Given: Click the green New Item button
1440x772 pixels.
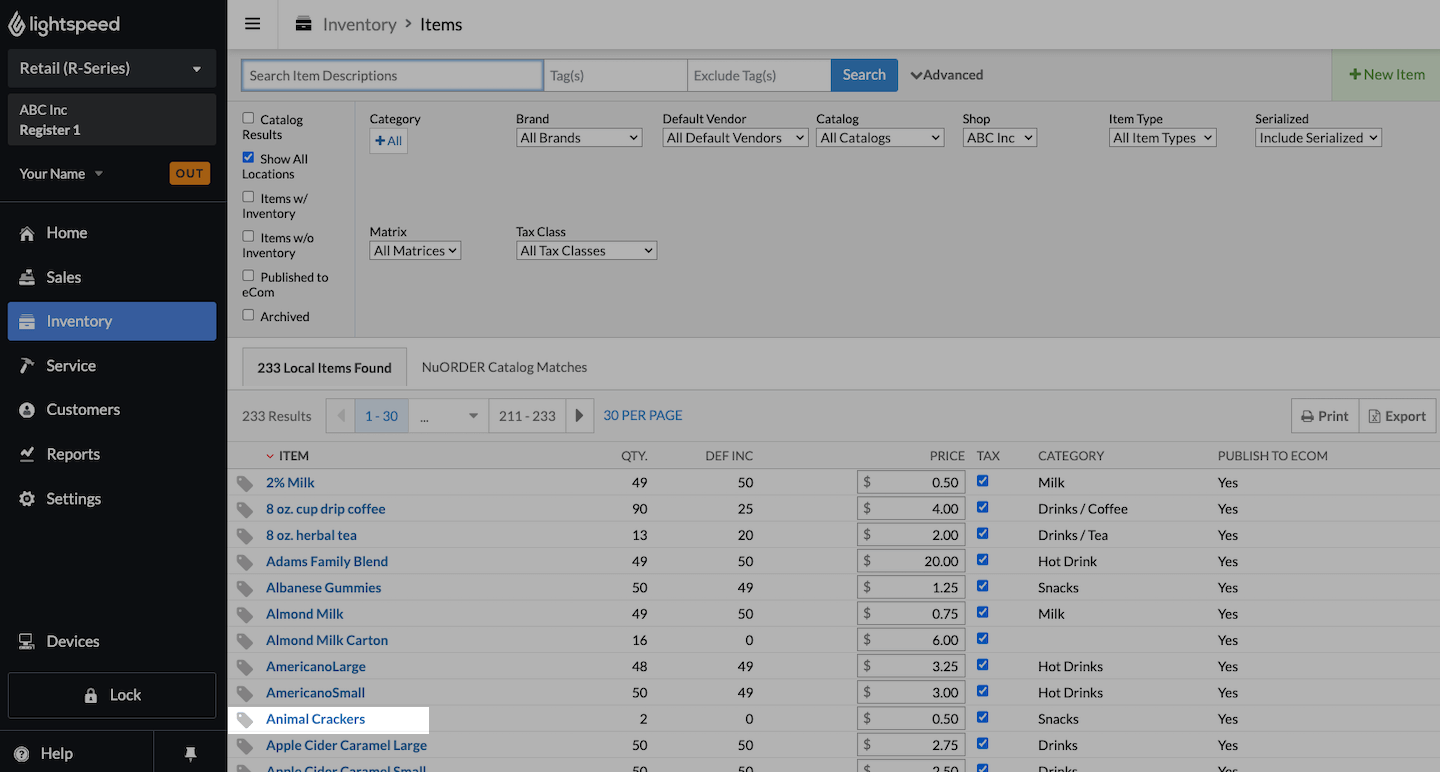Looking at the screenshot, I should pos(1386,74).
